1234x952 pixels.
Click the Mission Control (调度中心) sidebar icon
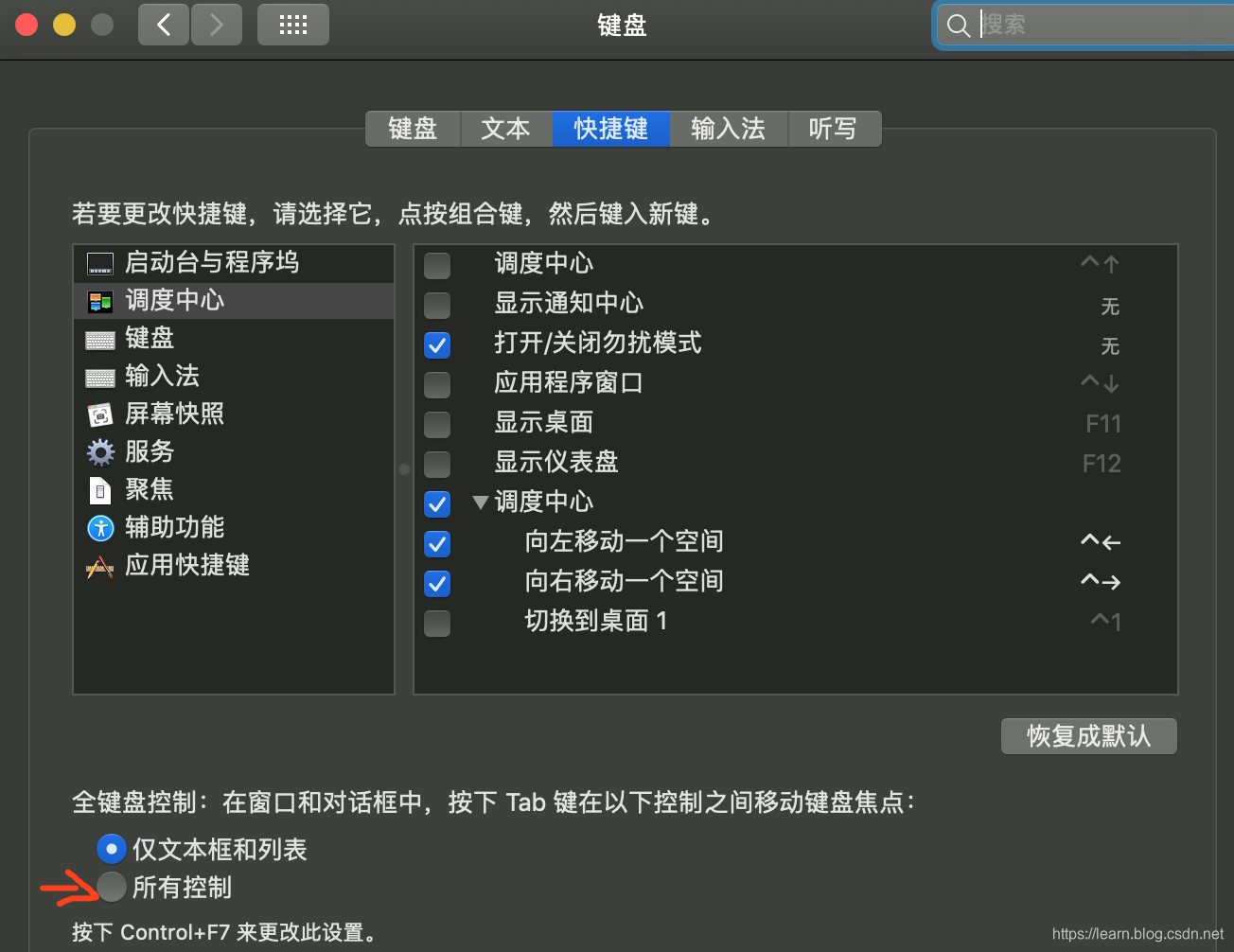(x=100, y=302)
